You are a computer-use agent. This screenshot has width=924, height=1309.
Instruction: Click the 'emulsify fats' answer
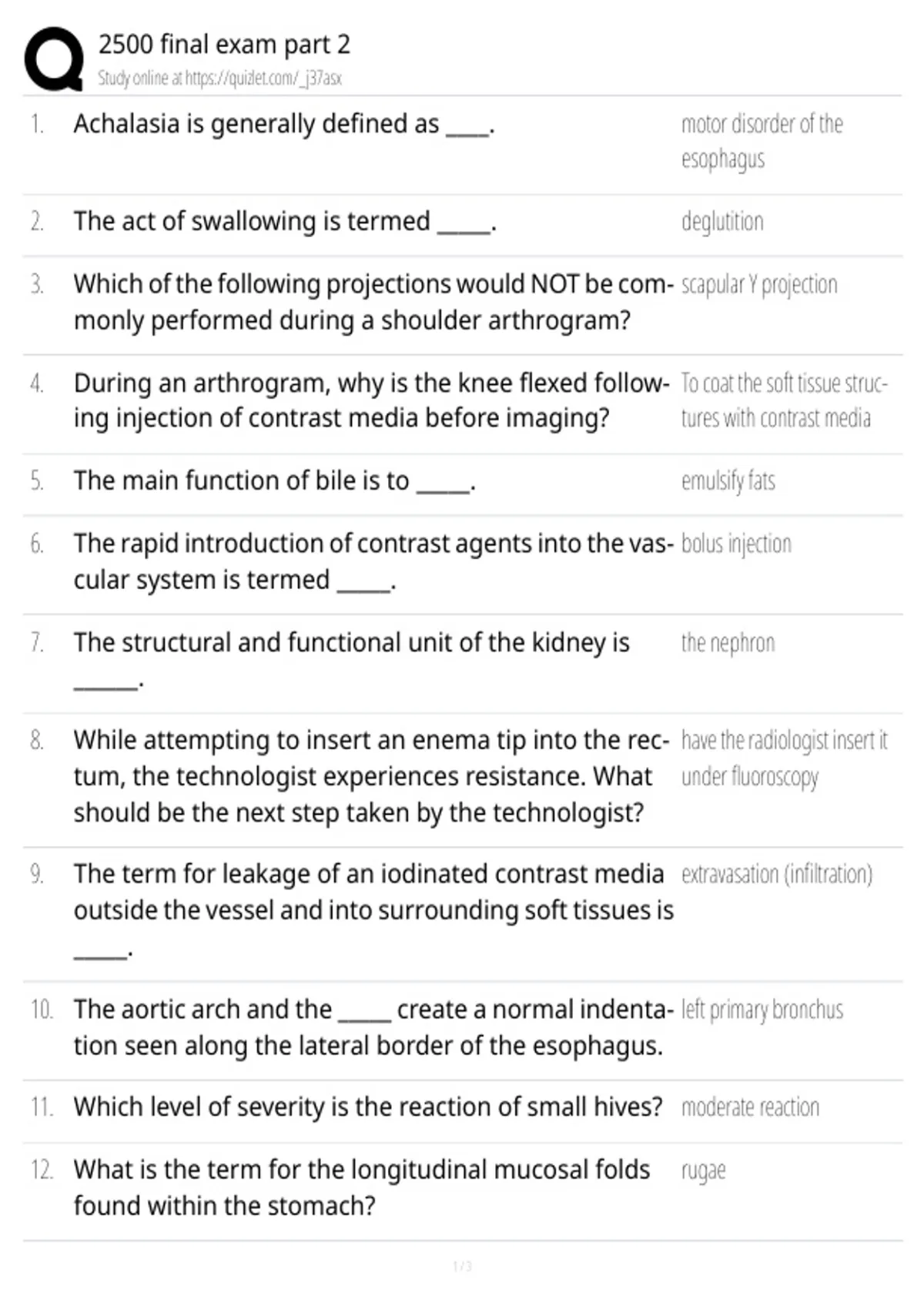point(728,480)
